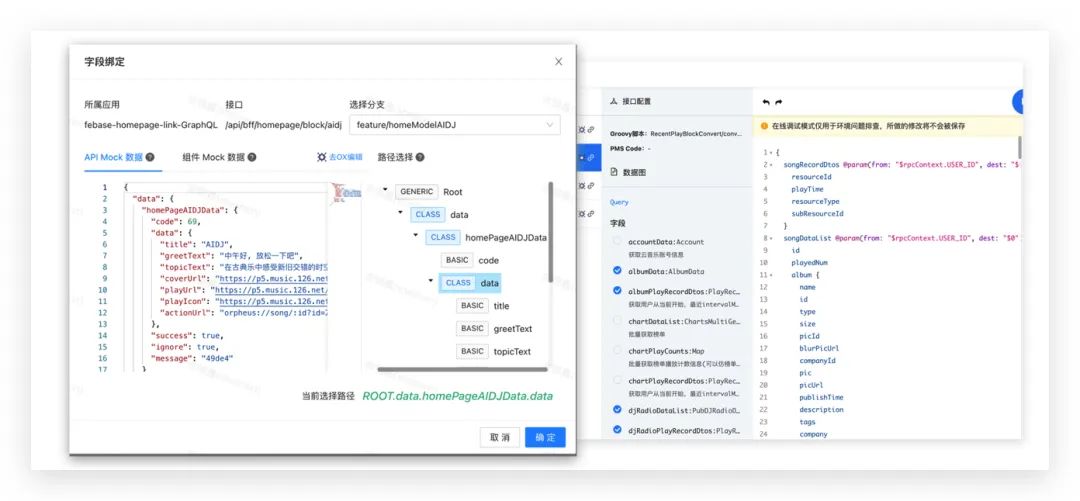Image resolution: width=1080 pixels, height=501 pixels.
Task: Uncheck the albumPlayRecordDtos field checkbox
Action: point(617,292)
